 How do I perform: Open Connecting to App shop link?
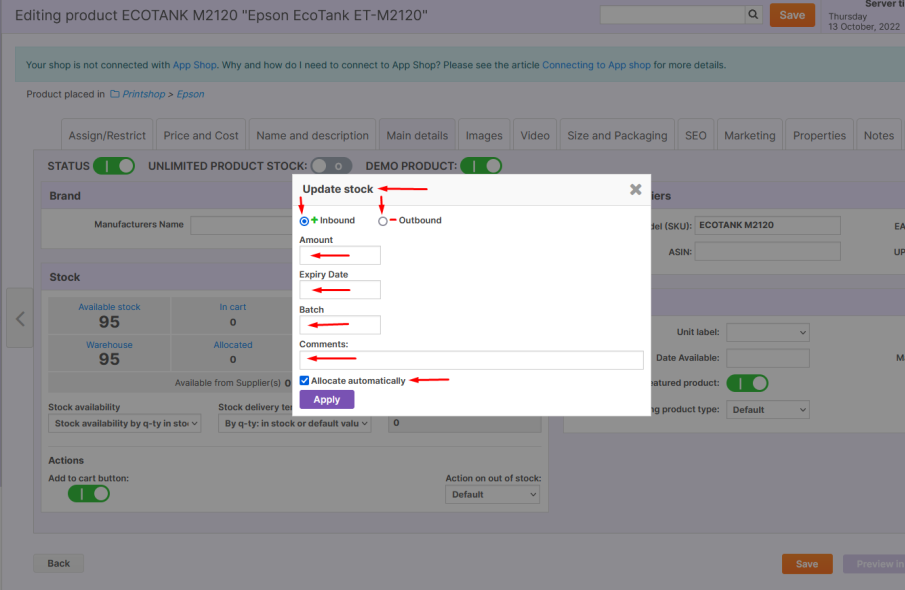coord(596,65)
